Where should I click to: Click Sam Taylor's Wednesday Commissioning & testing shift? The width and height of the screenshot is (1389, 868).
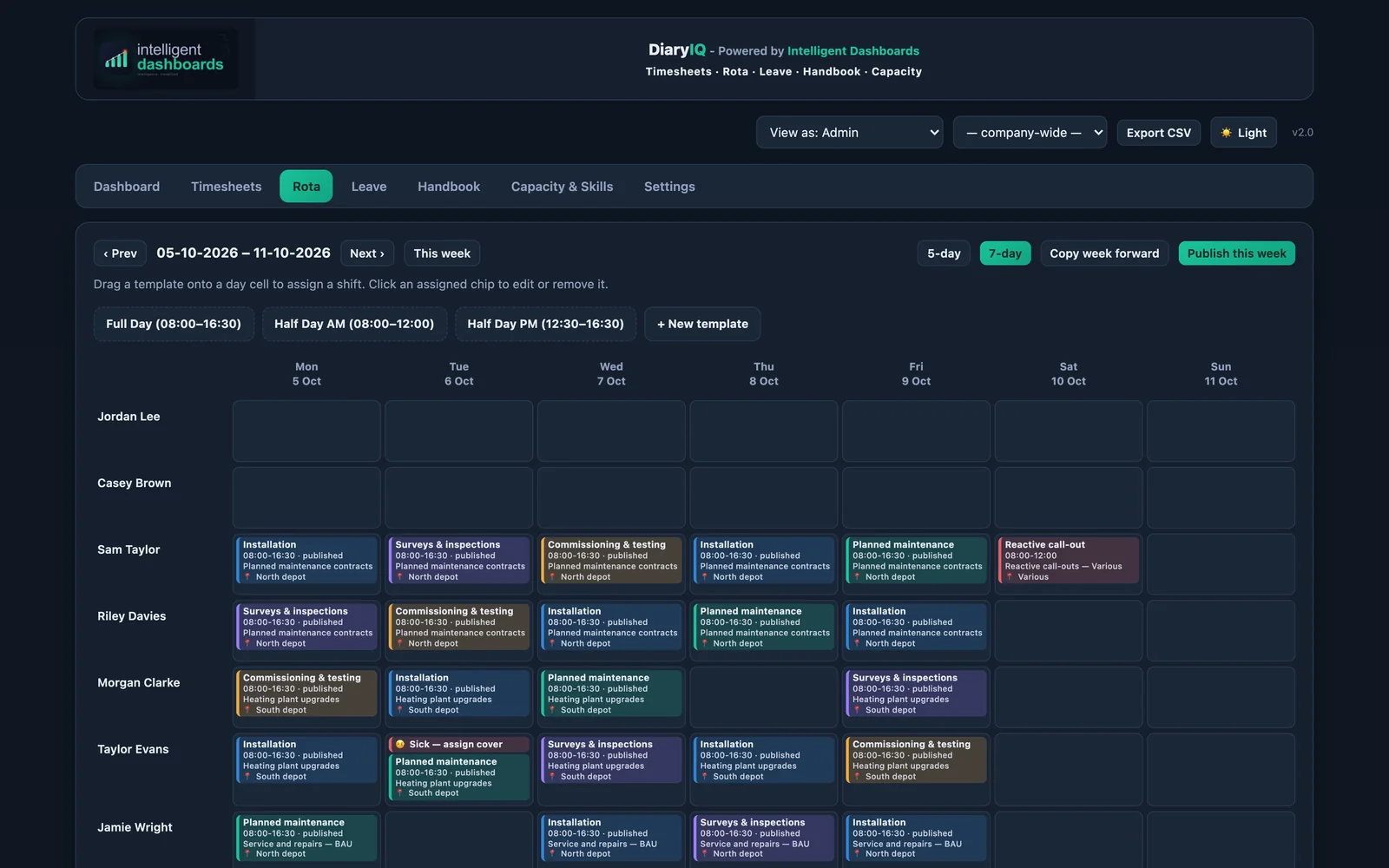click(x=611, y=560)
